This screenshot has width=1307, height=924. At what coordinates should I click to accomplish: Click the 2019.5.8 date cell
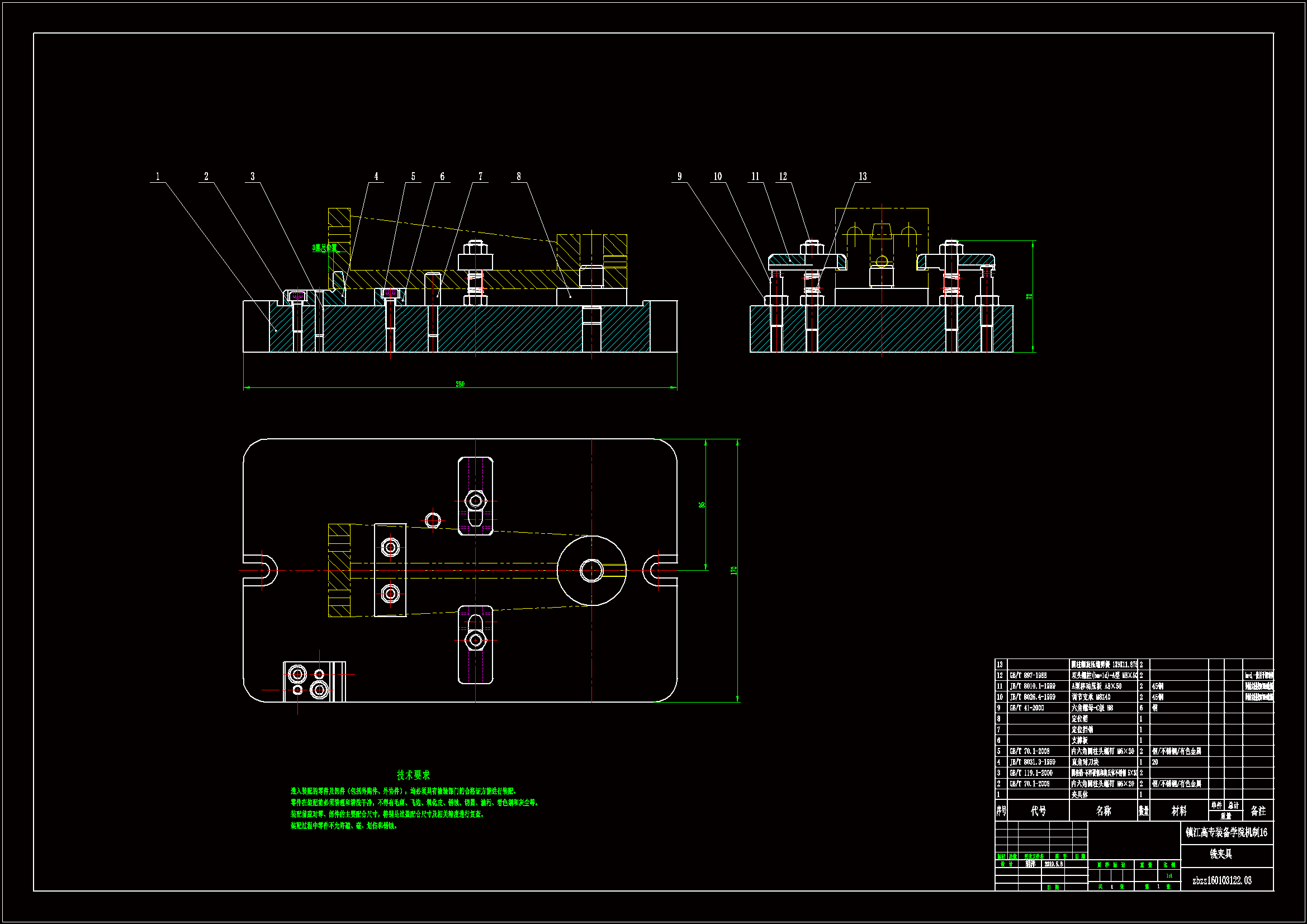tap(1053, 864)
